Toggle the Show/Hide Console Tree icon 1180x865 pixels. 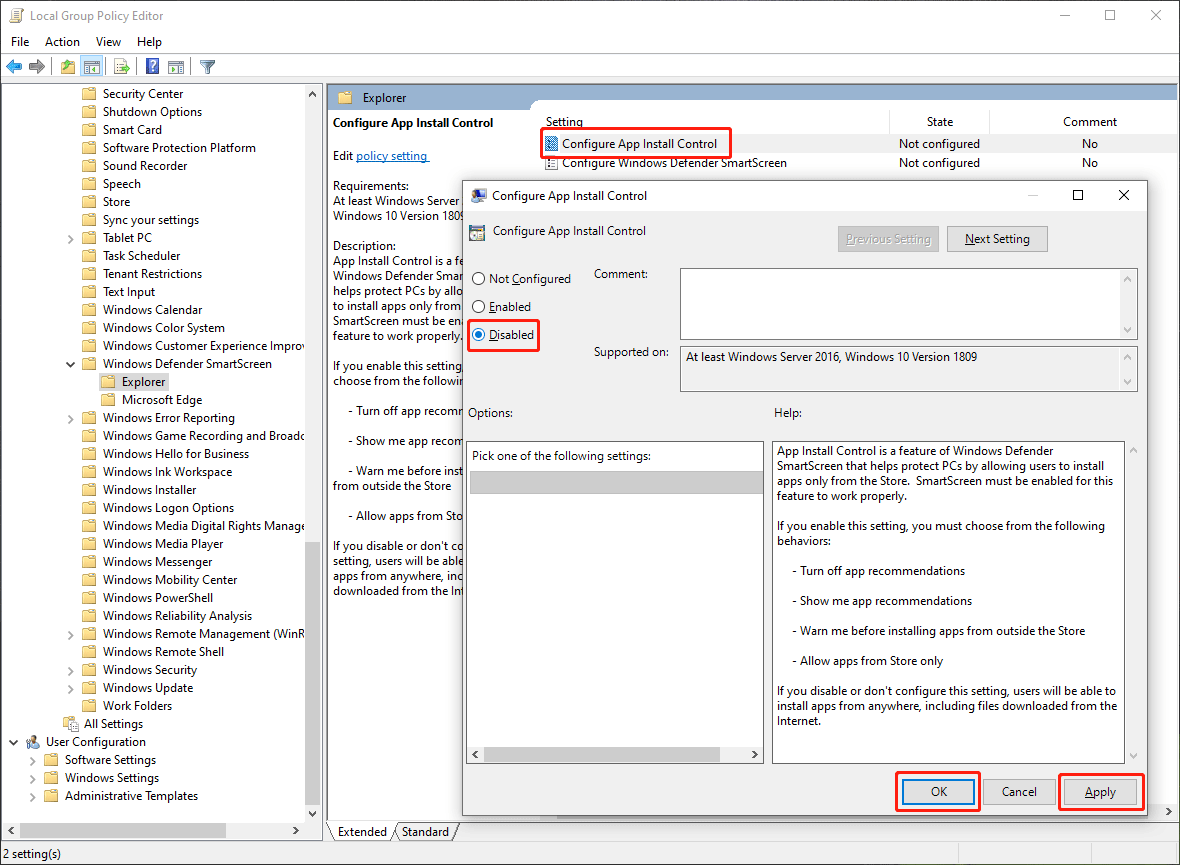92,67
